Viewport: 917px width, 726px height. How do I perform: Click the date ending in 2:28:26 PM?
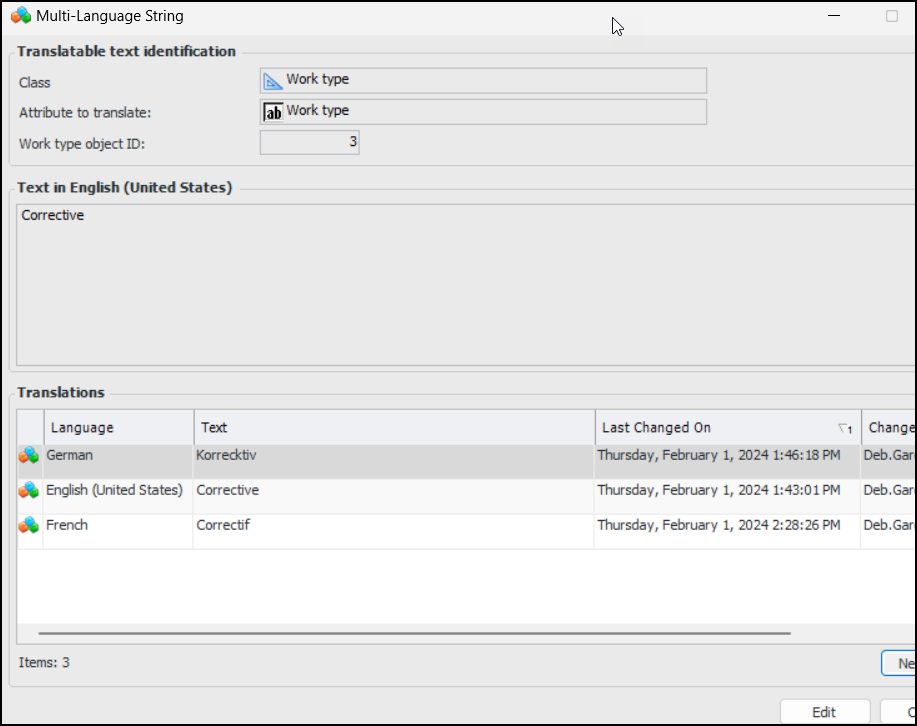(x=719, y=525)
